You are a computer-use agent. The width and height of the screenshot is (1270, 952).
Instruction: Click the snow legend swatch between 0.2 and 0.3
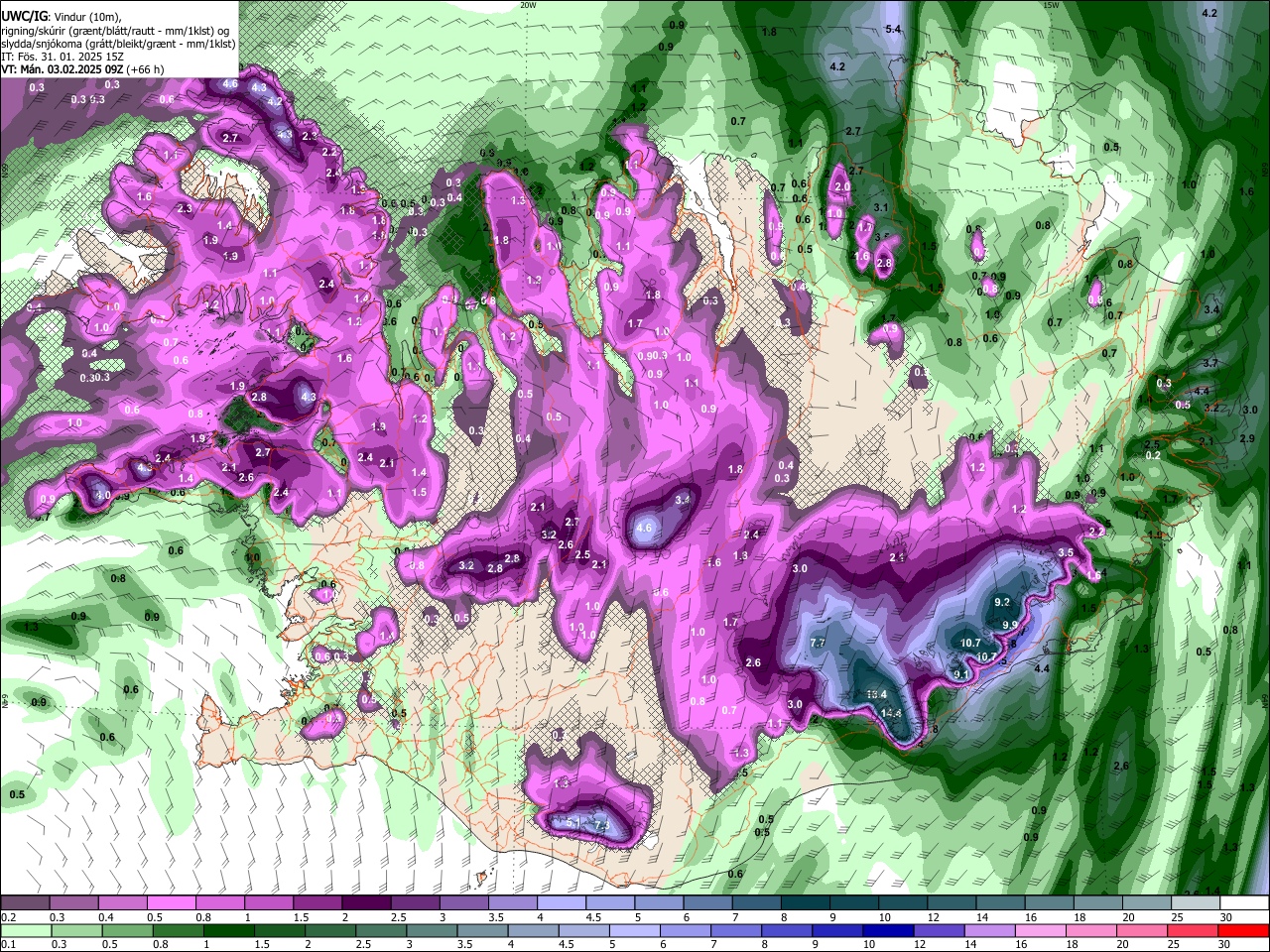pos(26,903)
